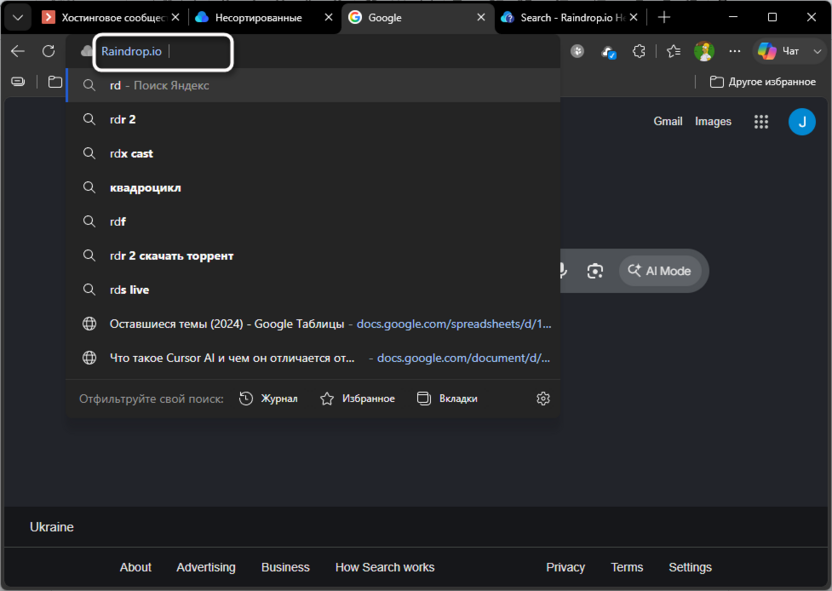832x591 pixels.
Task: Close the Хостинговое сообщество tab
Action: click(x=176, y=18)
